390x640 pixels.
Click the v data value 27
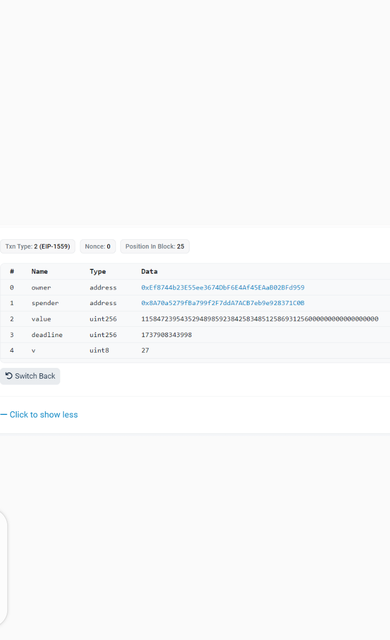(145, 350)
